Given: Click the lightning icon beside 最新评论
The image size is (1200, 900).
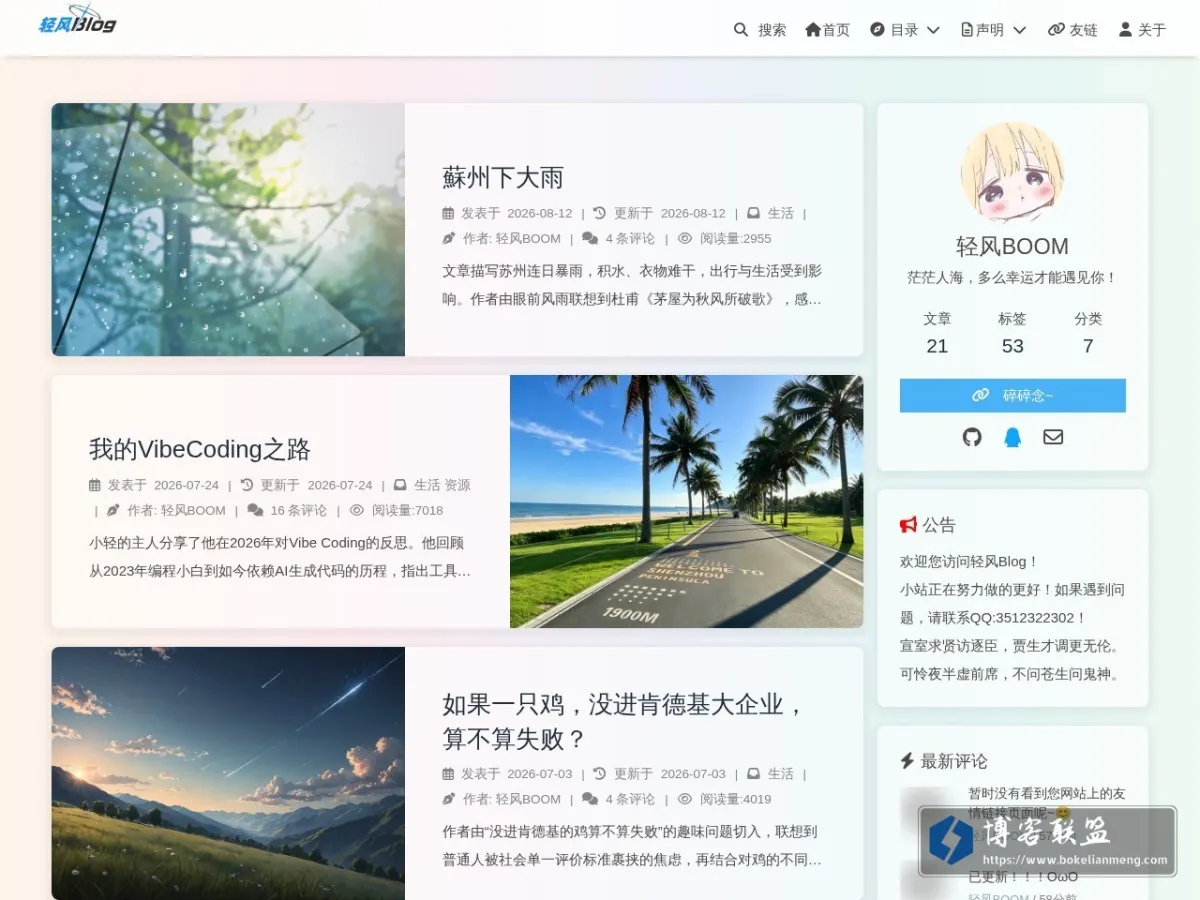Looking at the screenshot, I should (907, 761).
